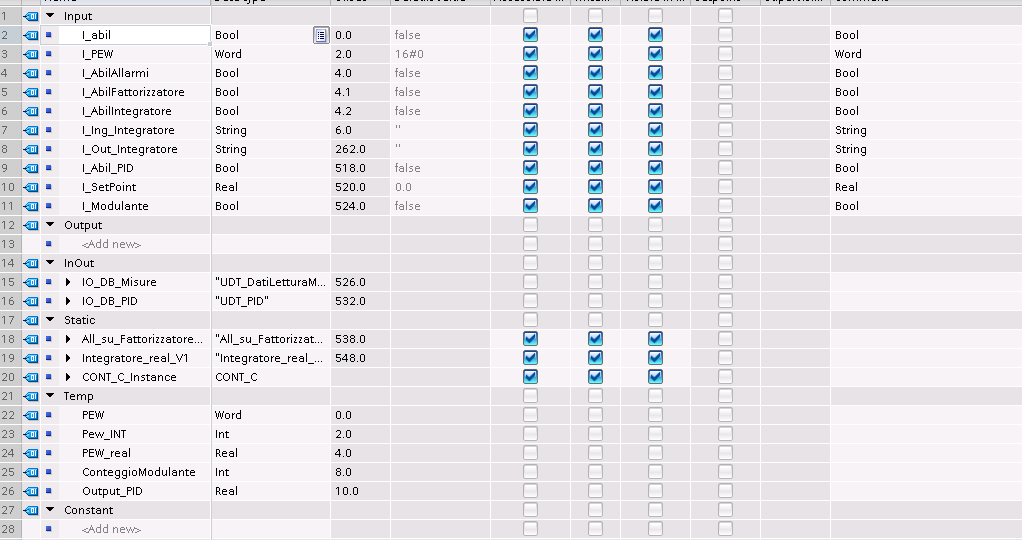This screenshot has width=1022, height=540.
Task: Toggle second-column checkbox for I_Modulante
Action: pos(595,206)
